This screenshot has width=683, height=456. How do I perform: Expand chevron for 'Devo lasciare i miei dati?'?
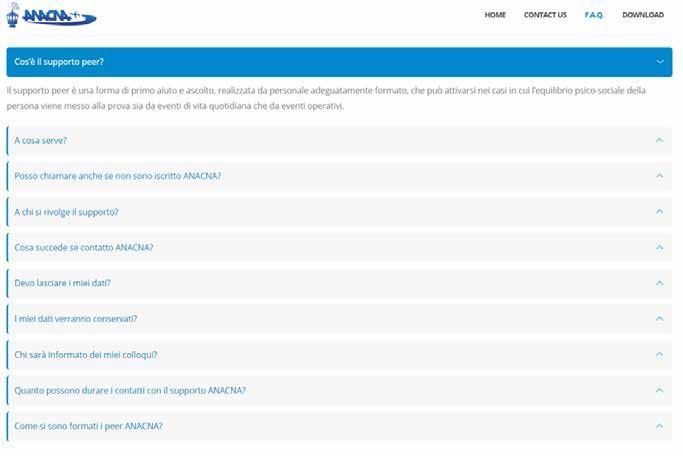click(659, 283)
